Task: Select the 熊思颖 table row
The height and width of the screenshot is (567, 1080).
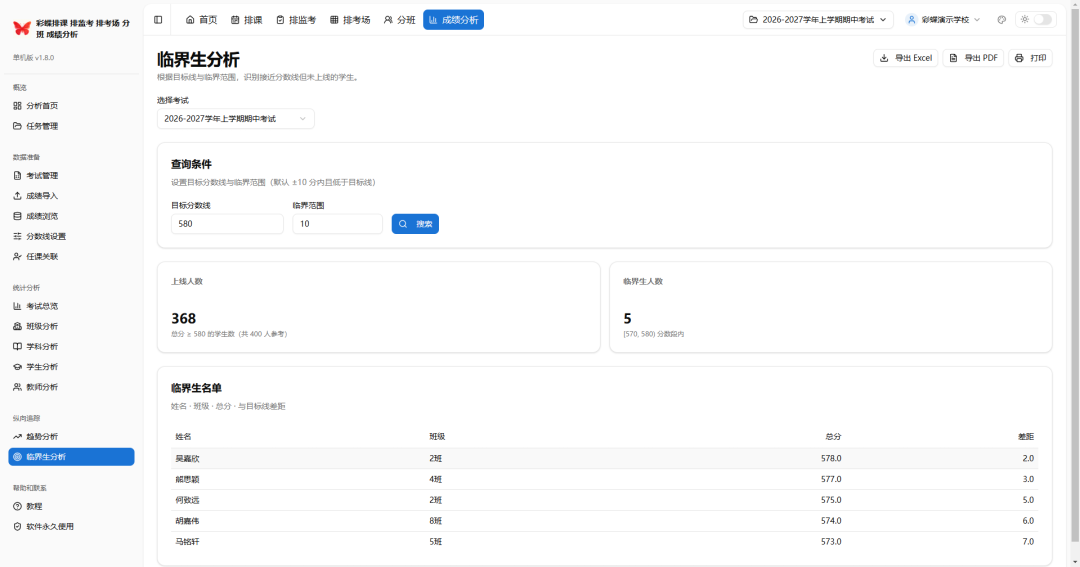Action: coord(605,480)
